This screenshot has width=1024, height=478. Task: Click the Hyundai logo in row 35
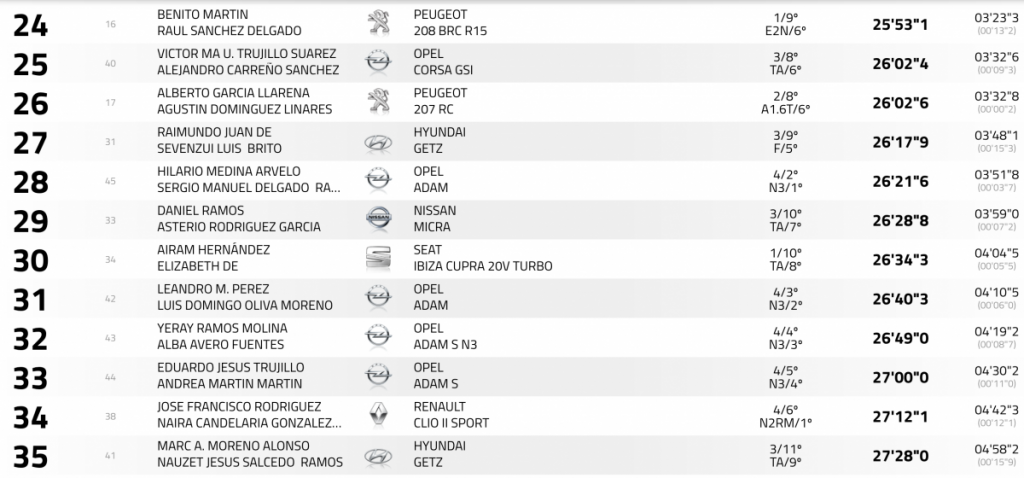(378, 454)
